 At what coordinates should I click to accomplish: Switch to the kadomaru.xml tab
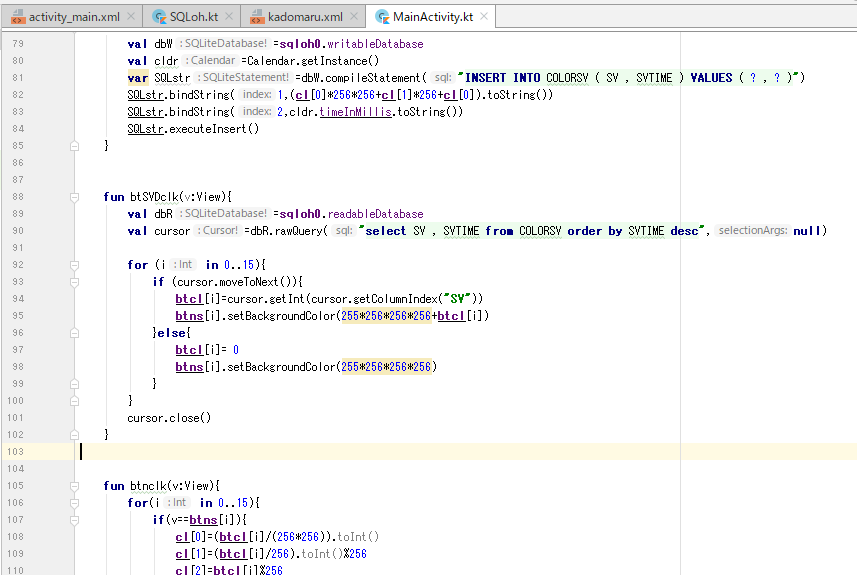[x=305, y=17]
